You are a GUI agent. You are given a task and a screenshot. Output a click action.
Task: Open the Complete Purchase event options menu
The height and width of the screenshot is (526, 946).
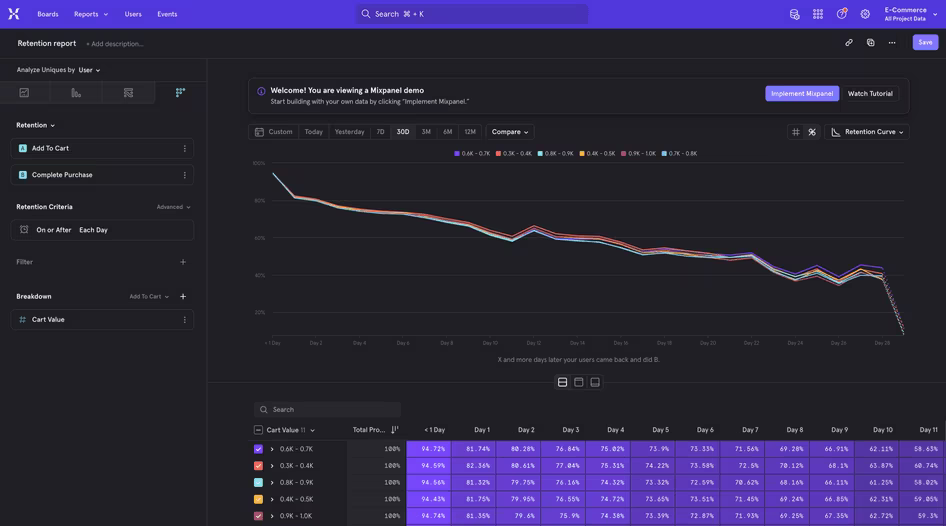(x=185, y=175)
